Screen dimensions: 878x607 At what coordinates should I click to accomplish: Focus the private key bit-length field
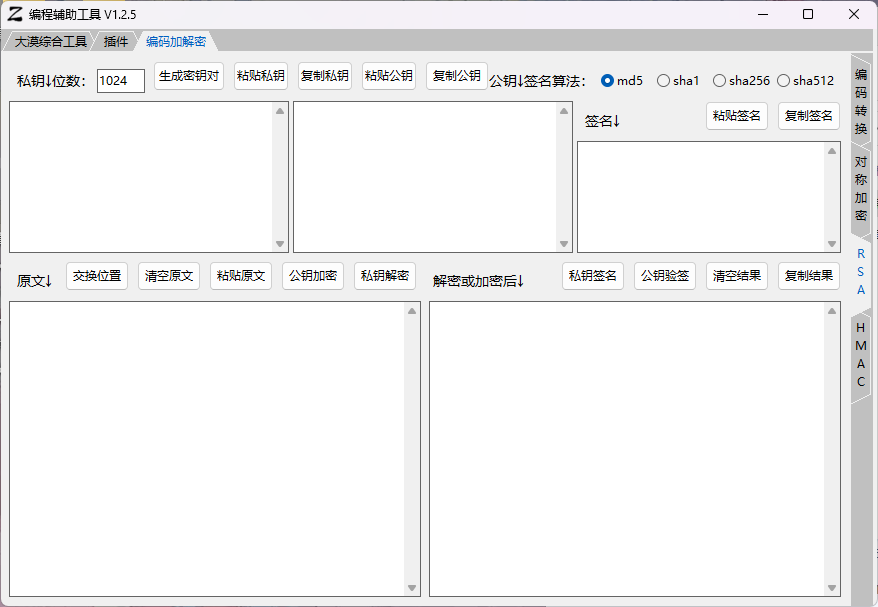(x=120, y=81)
